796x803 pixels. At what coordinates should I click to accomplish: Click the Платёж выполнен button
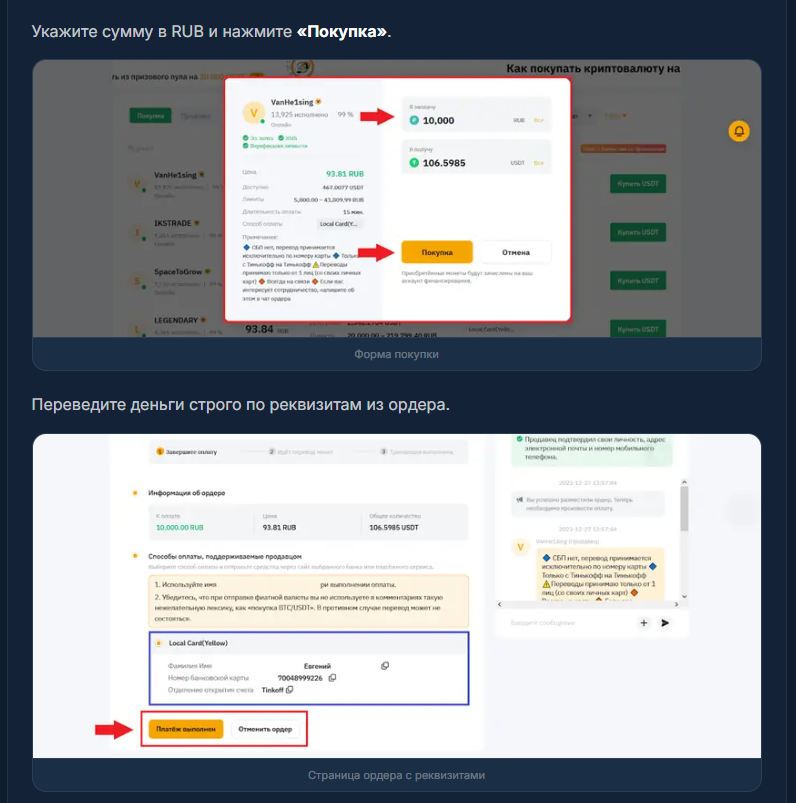click(x=186, y=729)
